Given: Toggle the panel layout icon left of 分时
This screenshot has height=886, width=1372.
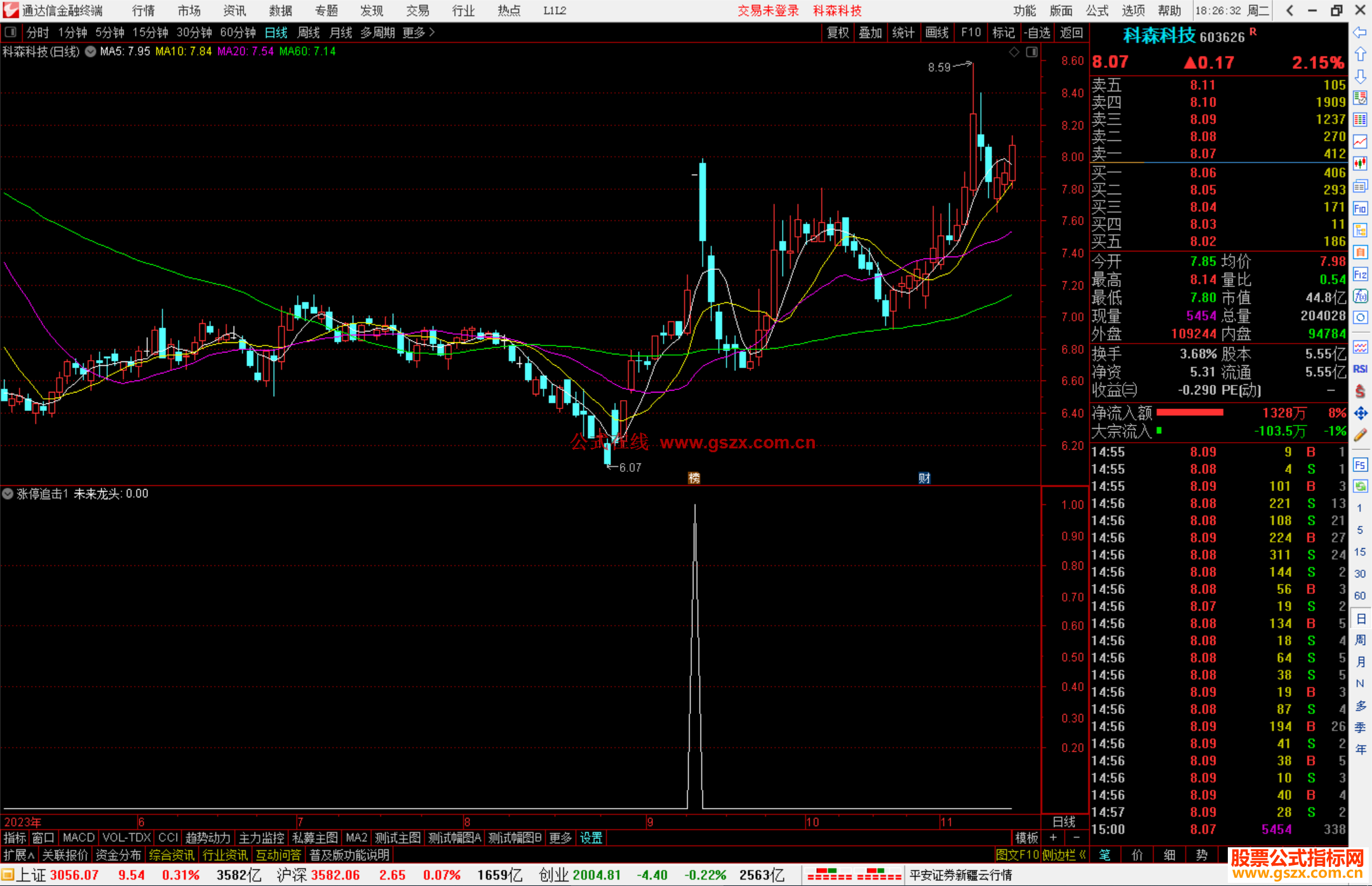Looking at the screenshot, I should (x=11, y=32).
